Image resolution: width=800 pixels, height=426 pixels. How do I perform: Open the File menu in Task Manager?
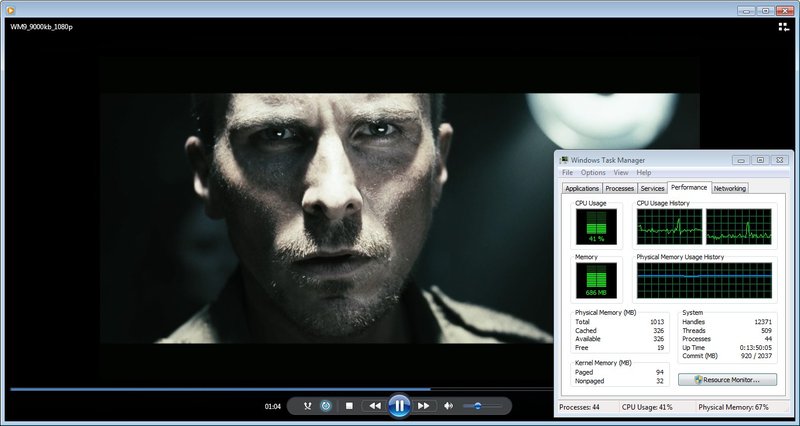567,172
